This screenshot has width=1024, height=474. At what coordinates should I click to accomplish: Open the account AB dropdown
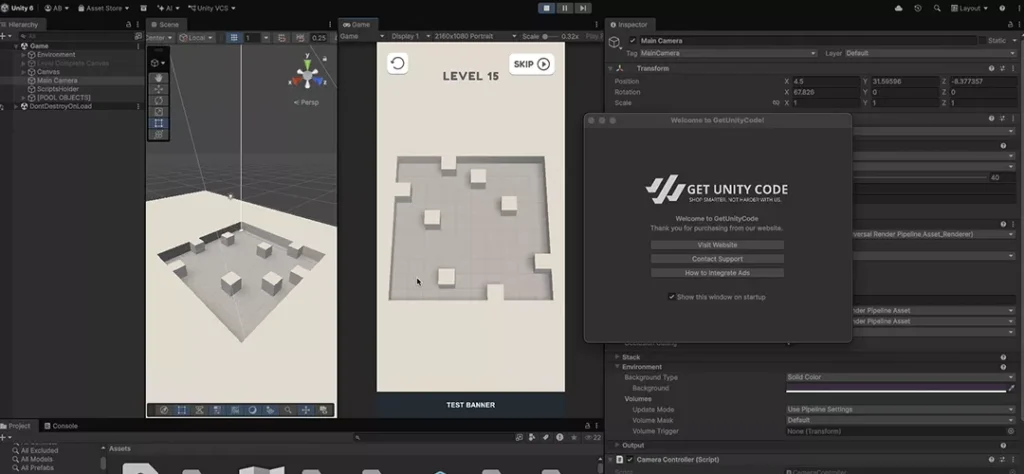[x=57, y=8]
